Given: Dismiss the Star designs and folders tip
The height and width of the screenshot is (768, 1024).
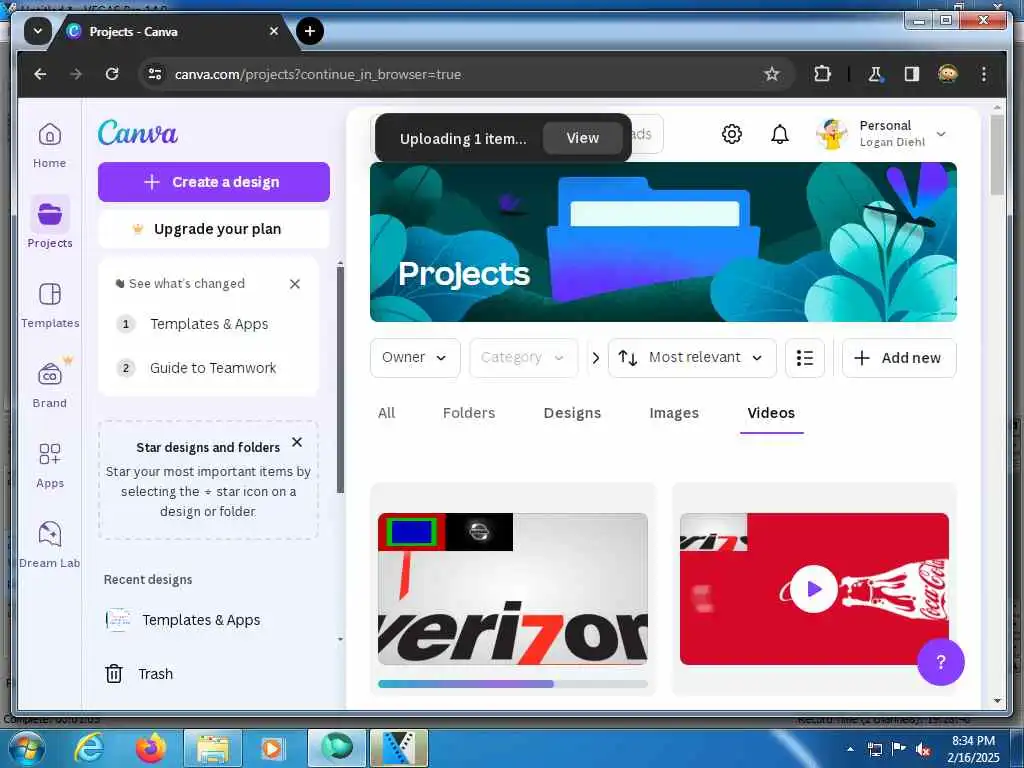Looking at the screenshot, I should click(x=296, y=442).
